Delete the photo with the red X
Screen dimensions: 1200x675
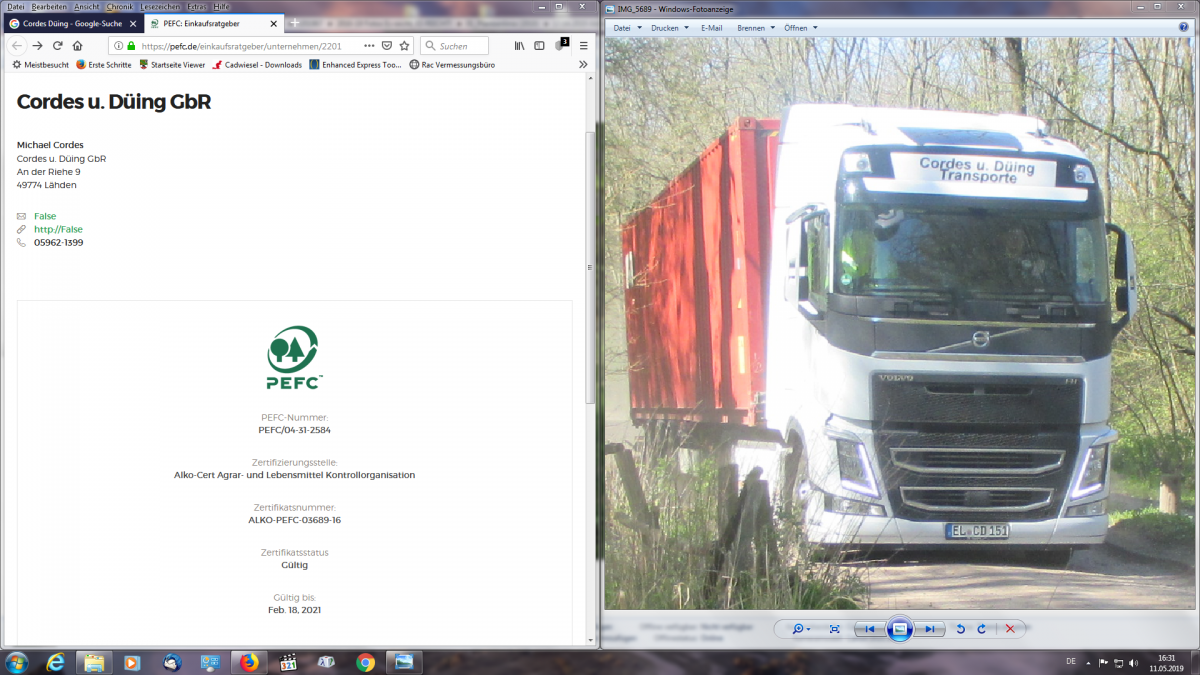(1010, 629)
